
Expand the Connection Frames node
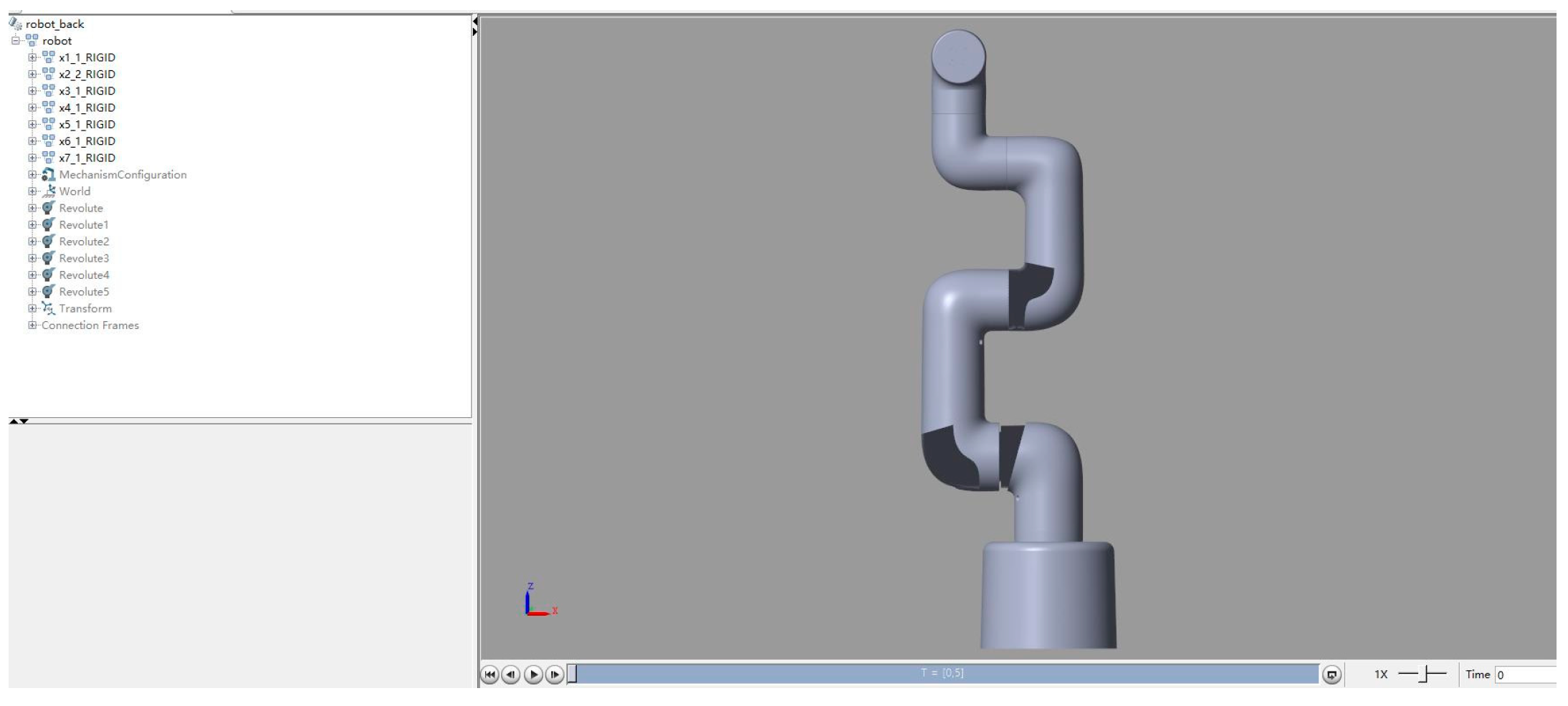[x=32, y=325]
